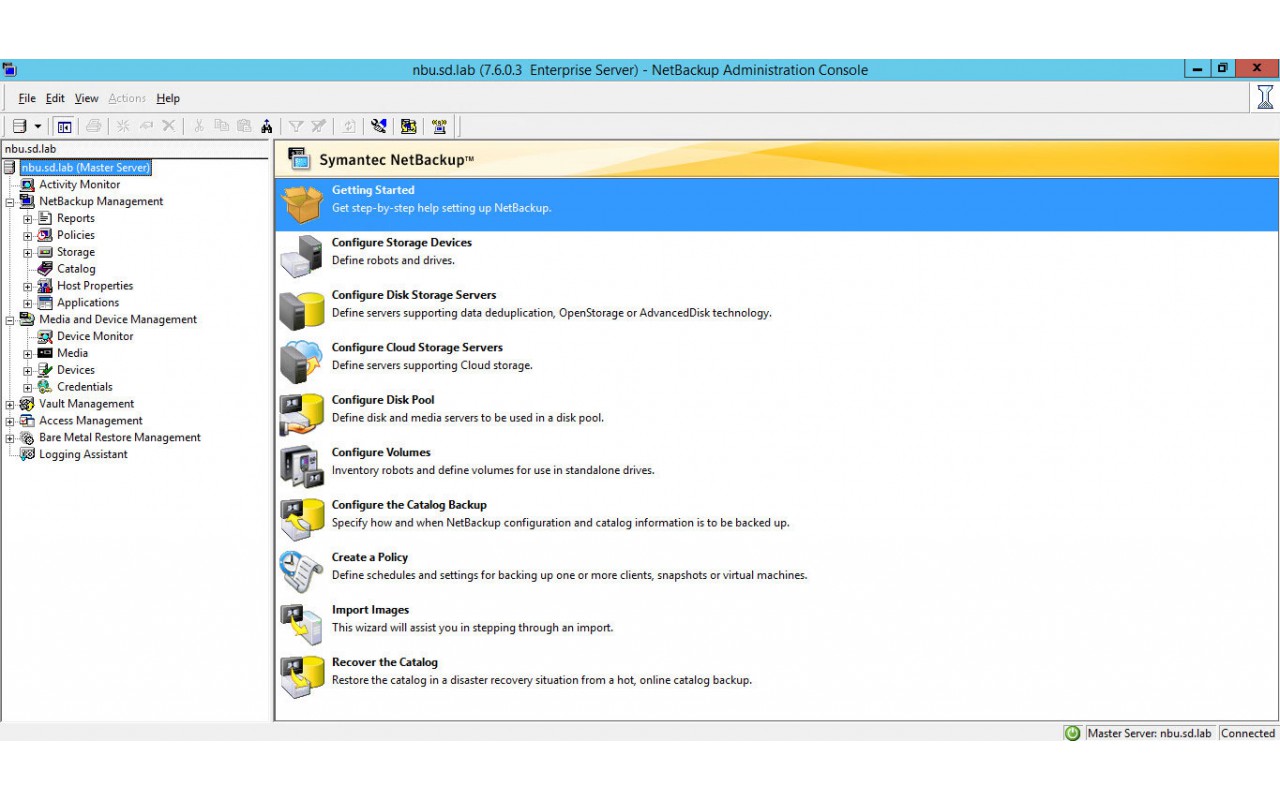Click the Copy toolbar icon
The image size is (1280, 800).
point(221,126)
